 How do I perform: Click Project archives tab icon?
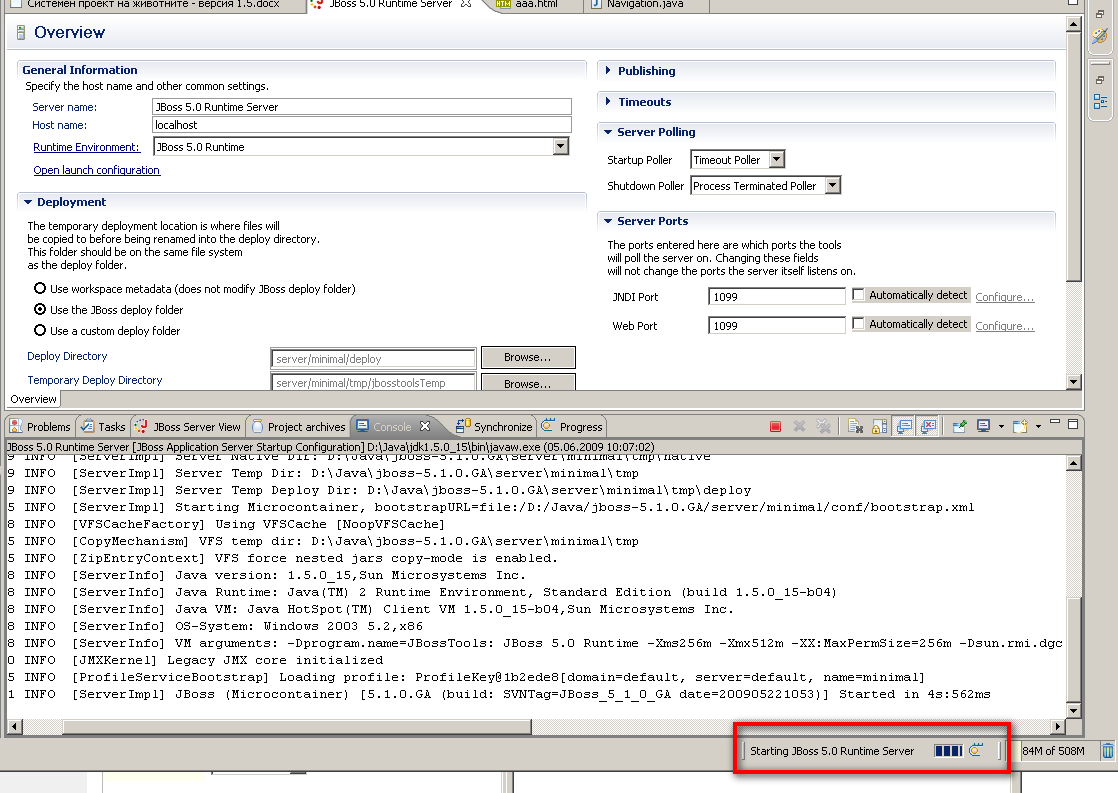(257, 426)
